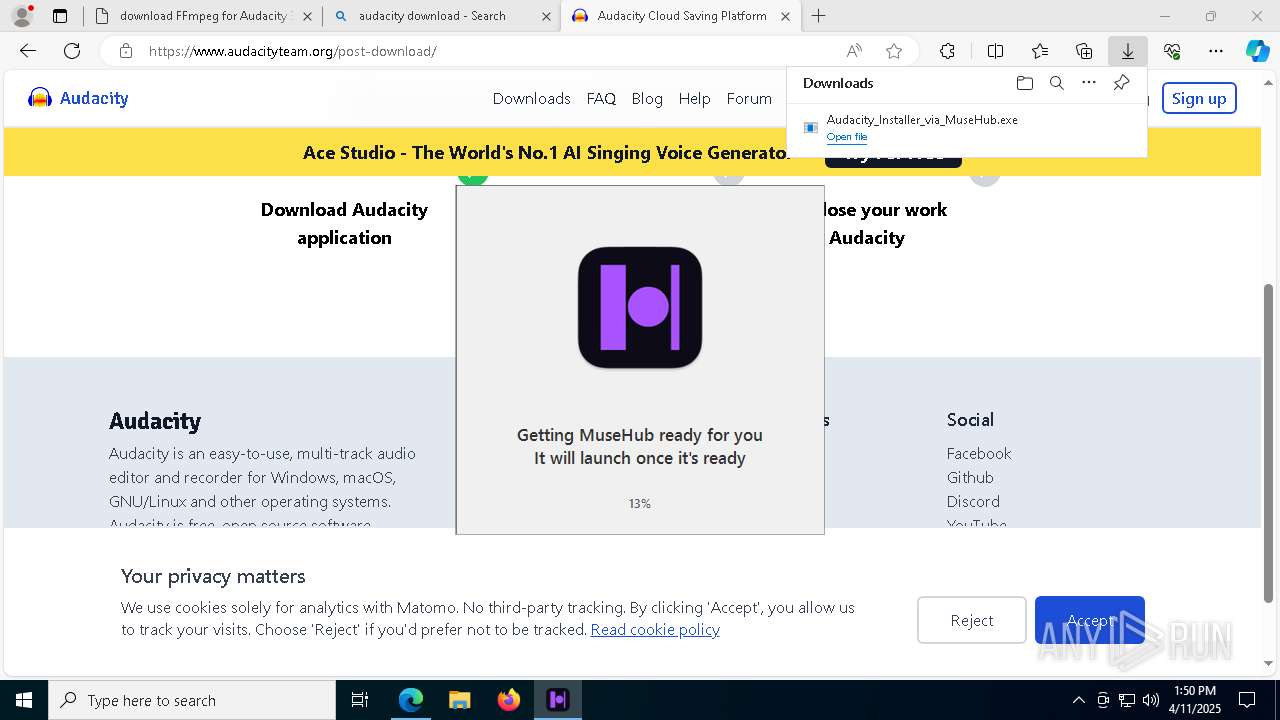This screenshot has width=1280, height=720.
Task: Go to the Blog page
Action: coord(647,98)
